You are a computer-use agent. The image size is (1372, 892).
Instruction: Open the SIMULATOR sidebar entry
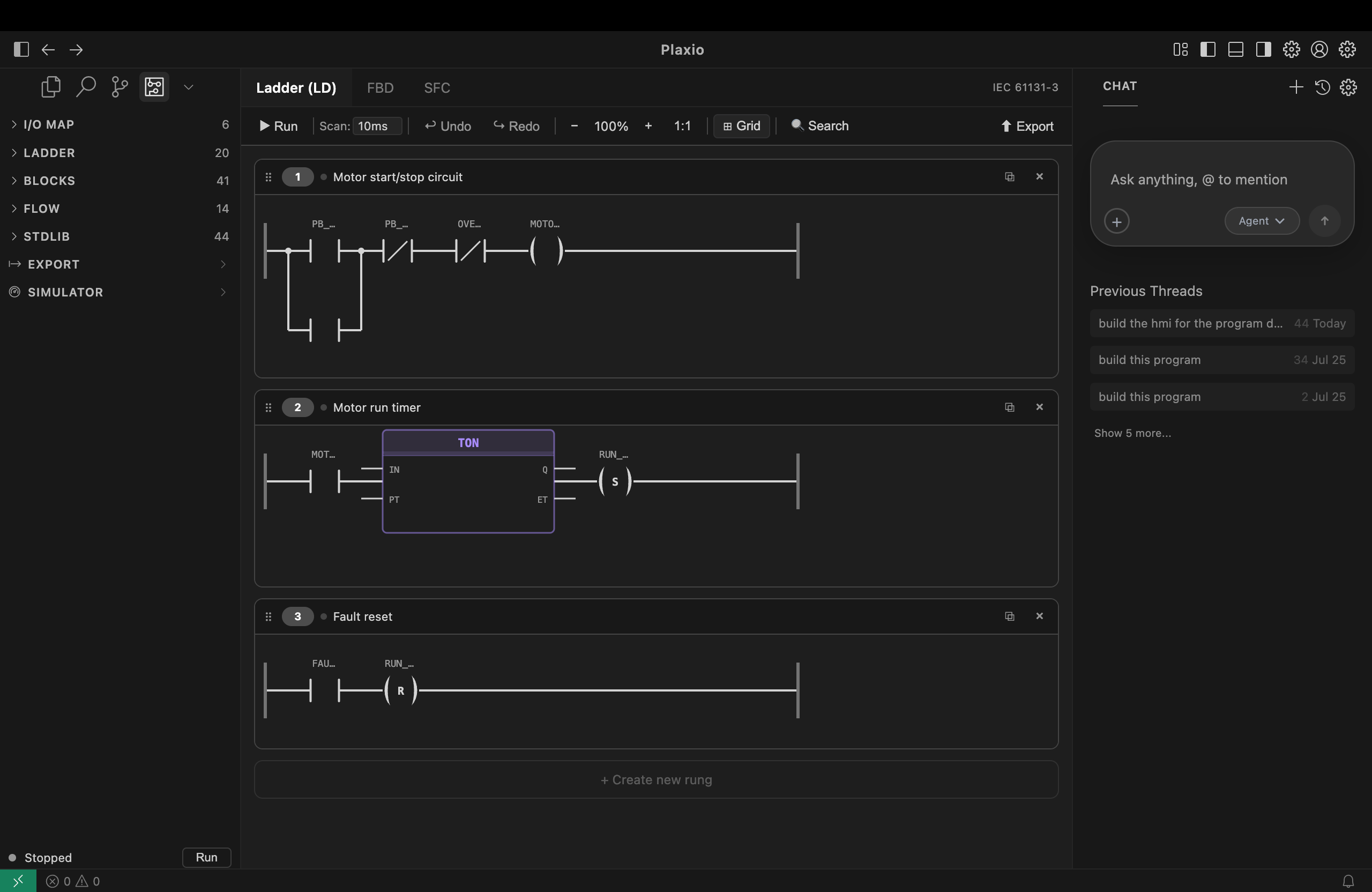(120, 292)
